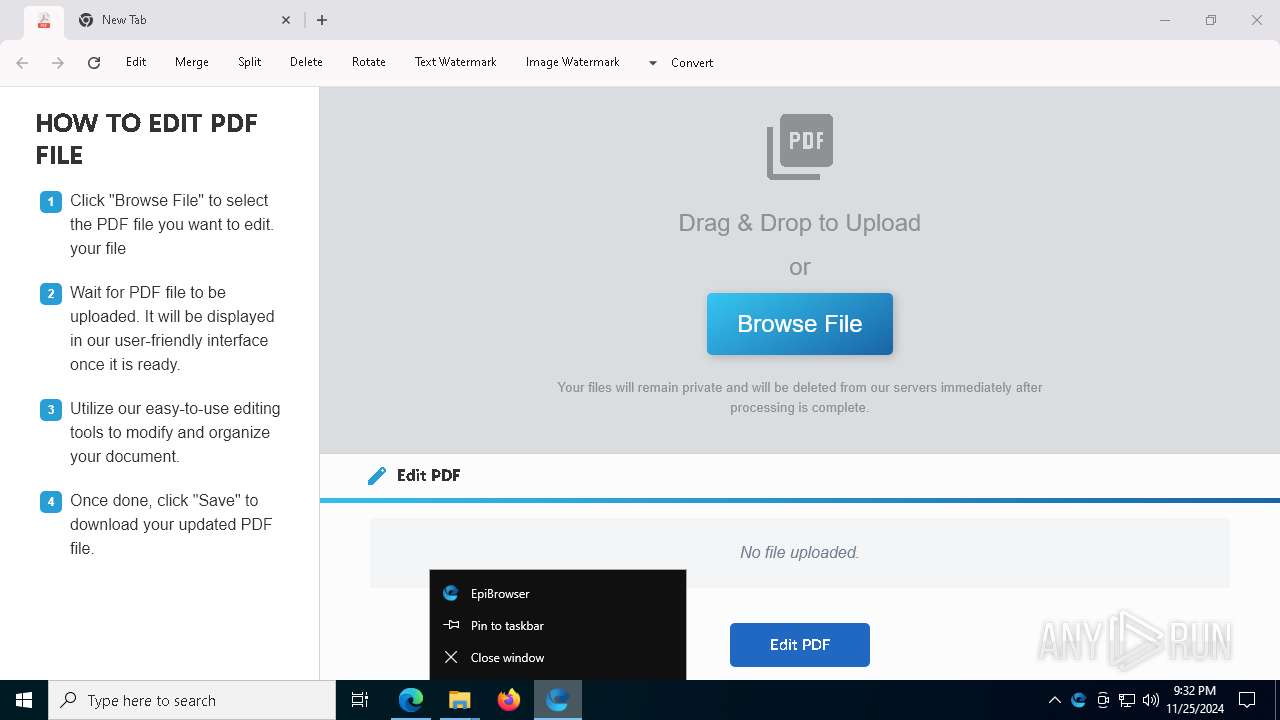Minimize the browser window
Viewport: 1280px width, 720px height.
(x=1165, y=20)
